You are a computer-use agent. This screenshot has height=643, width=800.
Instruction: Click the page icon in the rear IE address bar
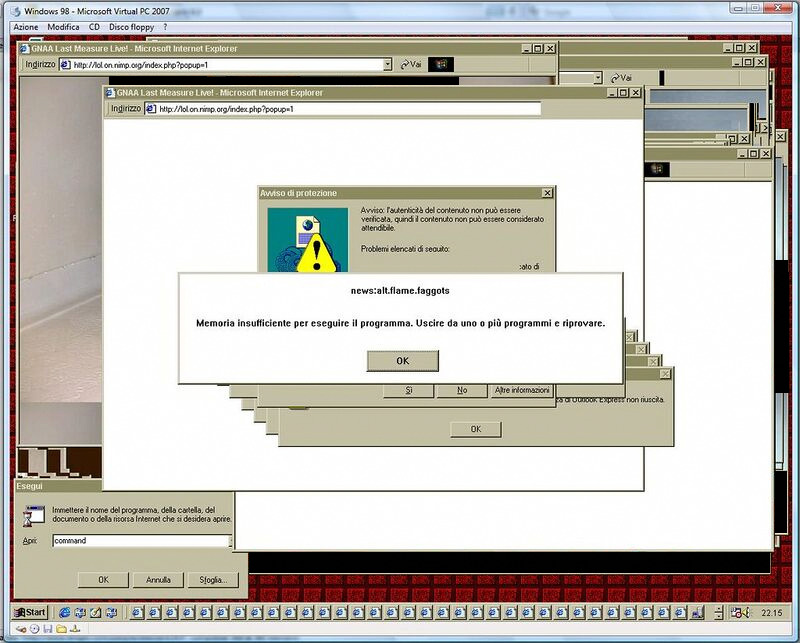coord(65,65)
